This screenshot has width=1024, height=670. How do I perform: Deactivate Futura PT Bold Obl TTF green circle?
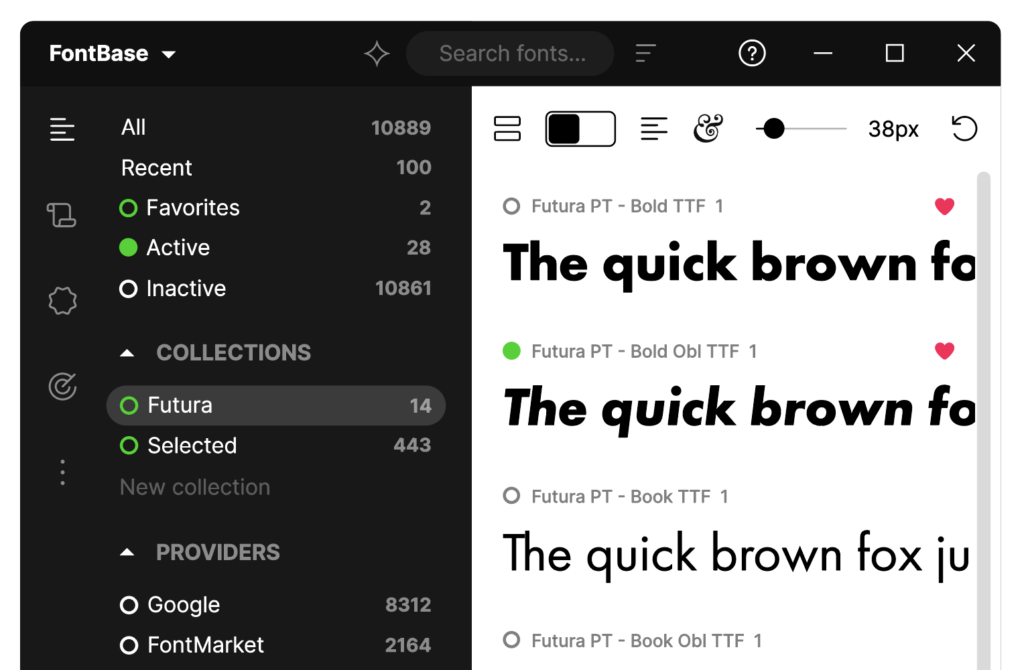pyautogui.click(x=511, y=351)
